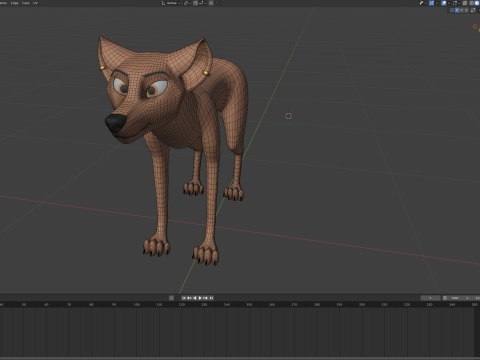
Task: Open the snapping options dropdown
Action: [202, 3]
